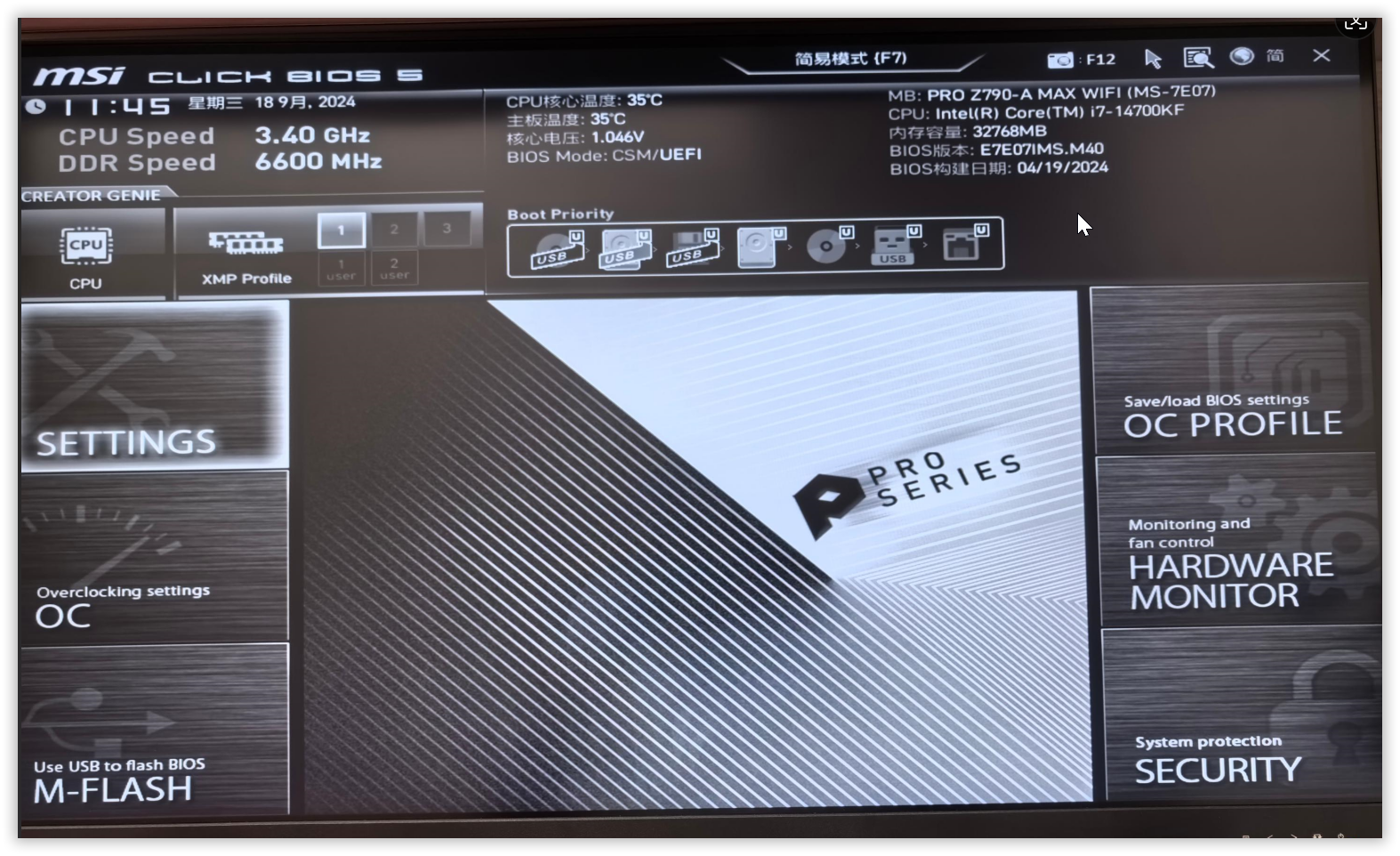Click the CPU Intel Core i7-14700KF line

click(x=1036, y=112)
